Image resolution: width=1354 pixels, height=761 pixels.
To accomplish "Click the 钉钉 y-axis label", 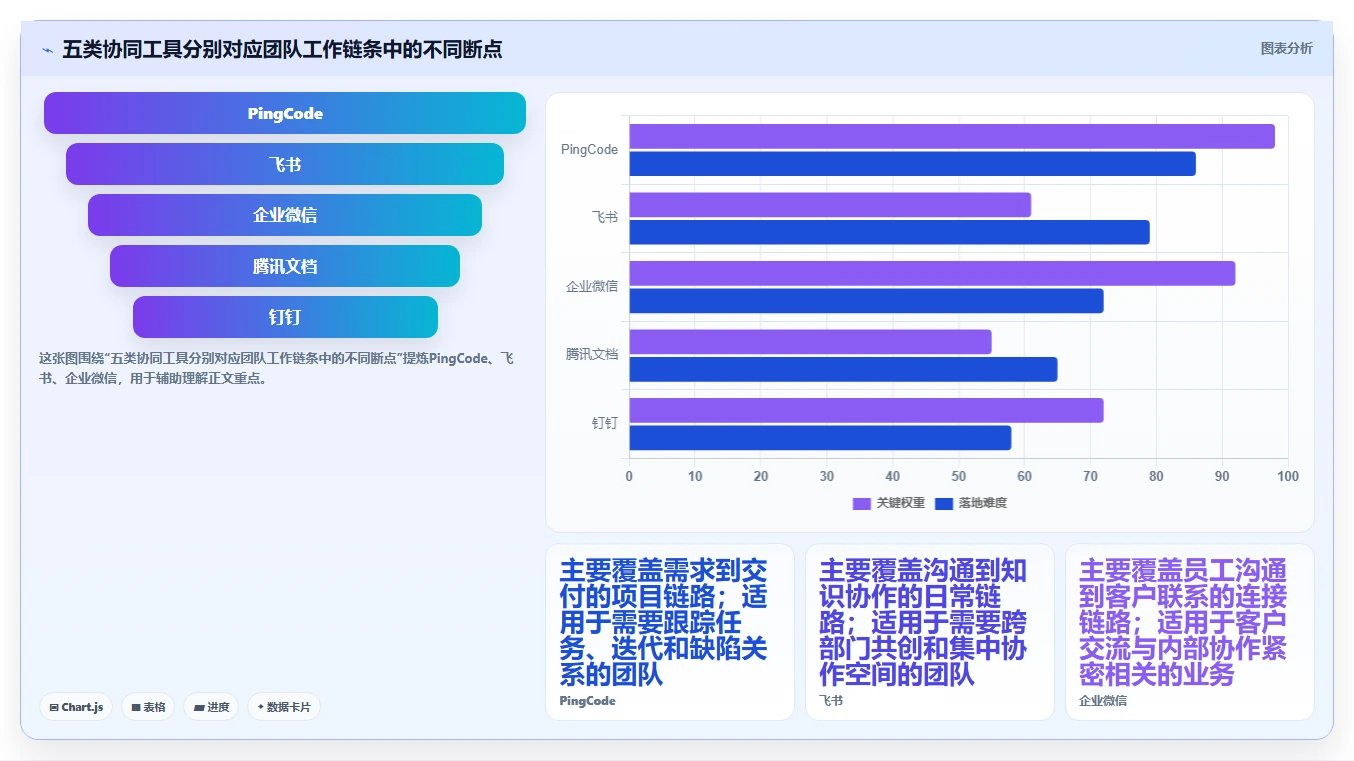I will pos(604,423).
